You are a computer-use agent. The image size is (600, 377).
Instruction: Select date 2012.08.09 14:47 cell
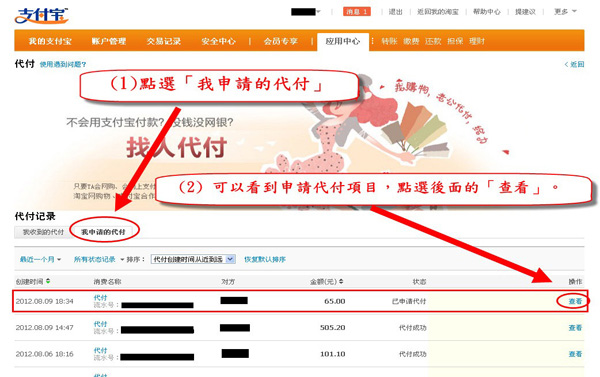coord(44,328)
